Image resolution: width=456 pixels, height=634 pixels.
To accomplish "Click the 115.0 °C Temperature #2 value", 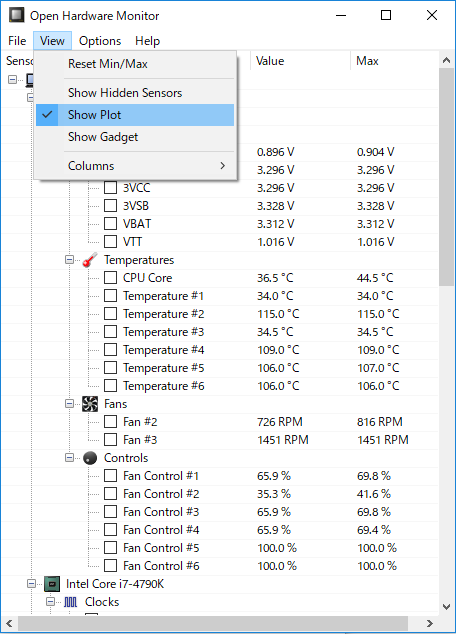I will (x=278, y=314).
